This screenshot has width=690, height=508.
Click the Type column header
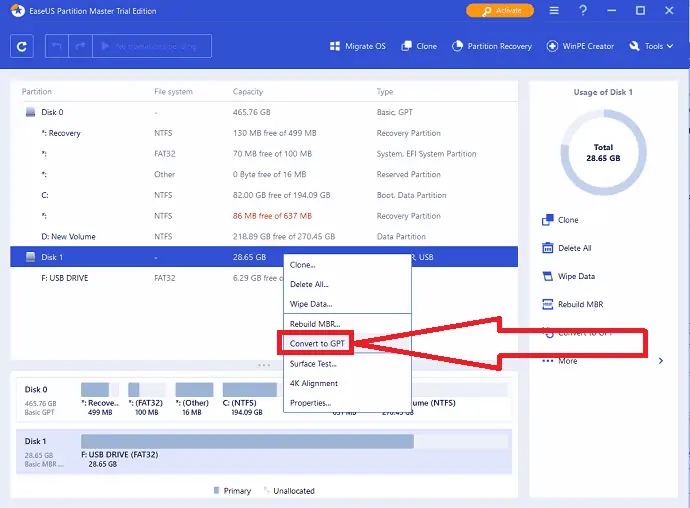385,92
